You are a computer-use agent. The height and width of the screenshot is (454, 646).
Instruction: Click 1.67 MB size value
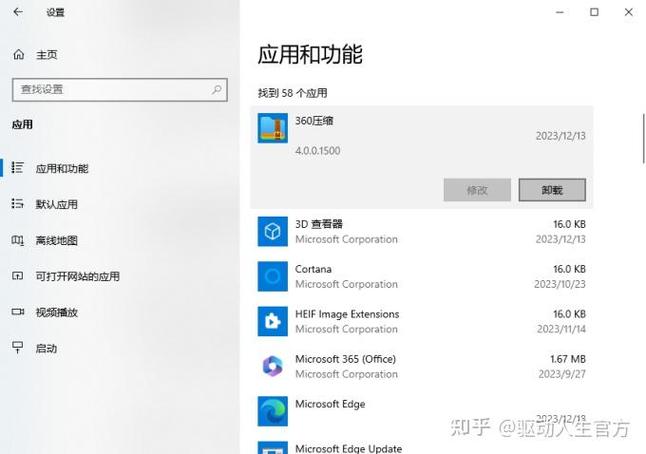568,359
